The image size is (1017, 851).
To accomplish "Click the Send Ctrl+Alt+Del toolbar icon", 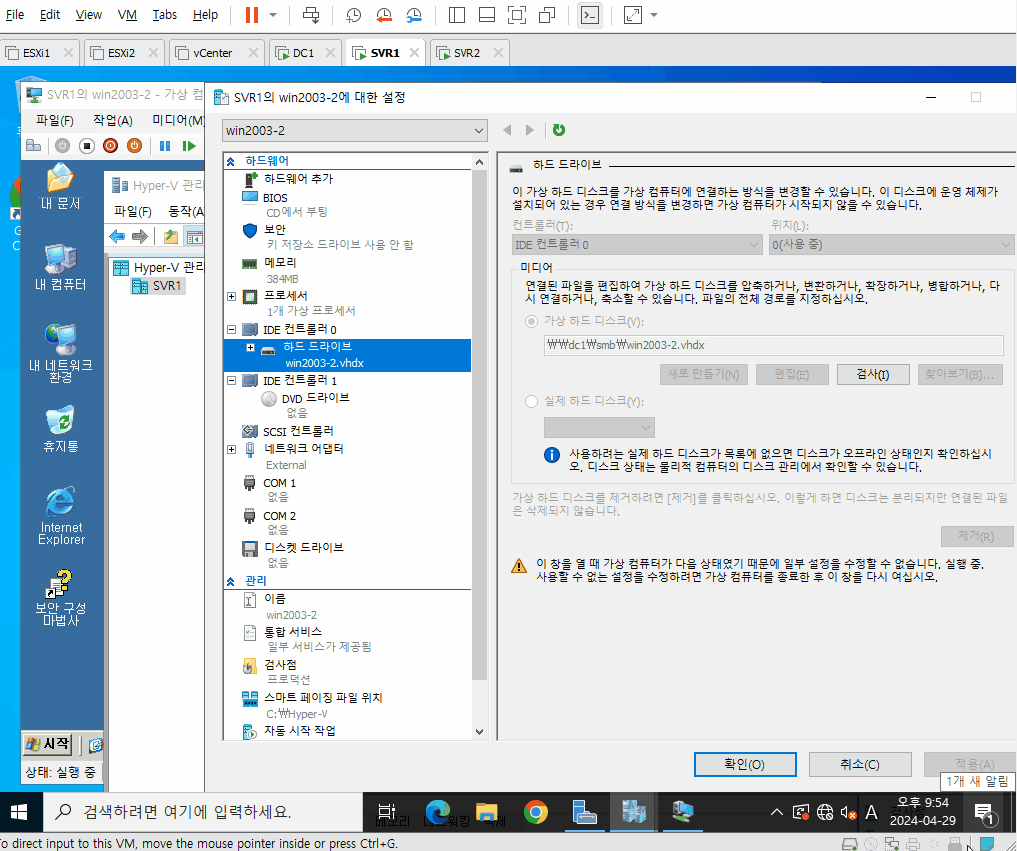I will 311,15.
